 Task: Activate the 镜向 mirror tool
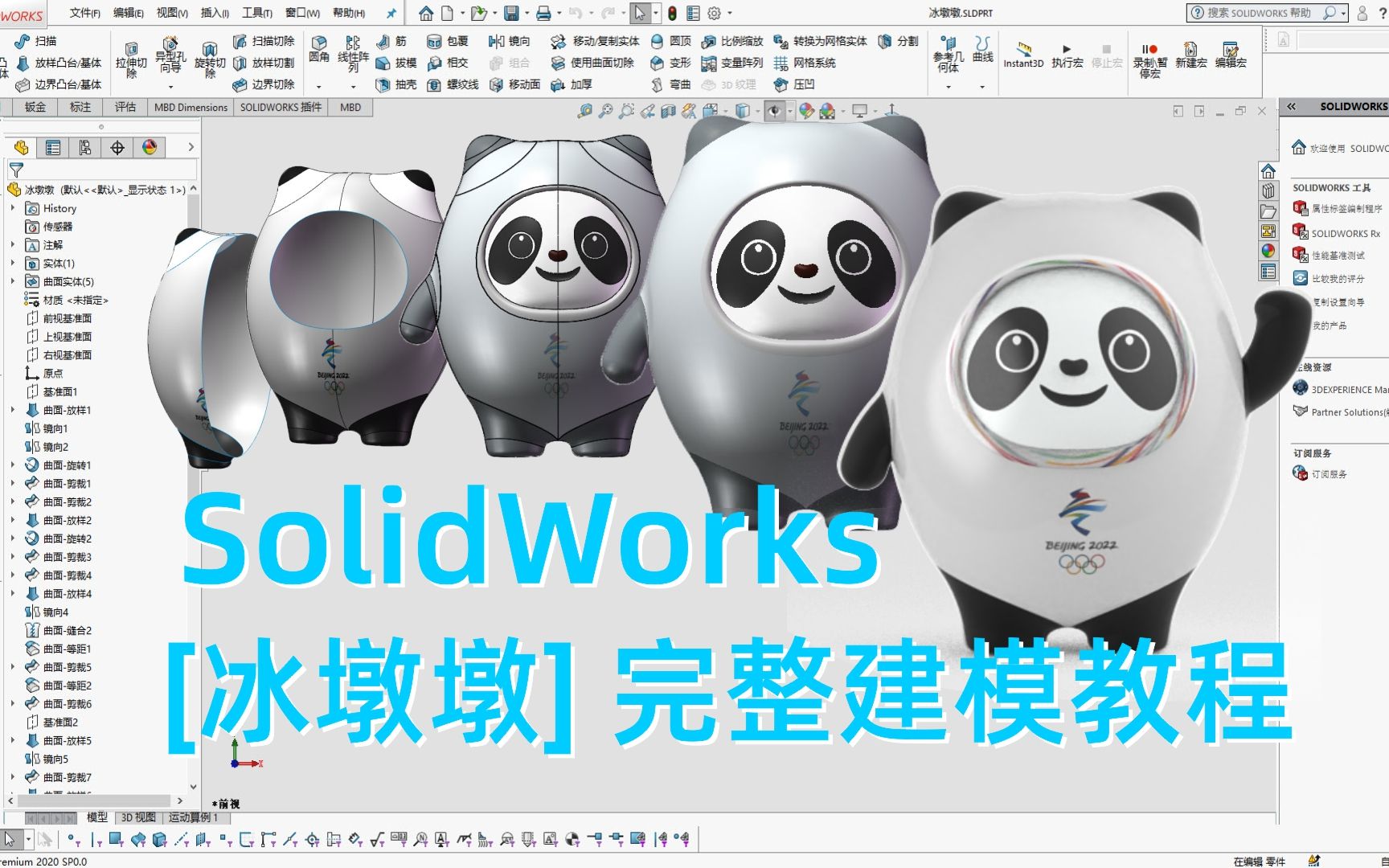[x=498, y=41]
